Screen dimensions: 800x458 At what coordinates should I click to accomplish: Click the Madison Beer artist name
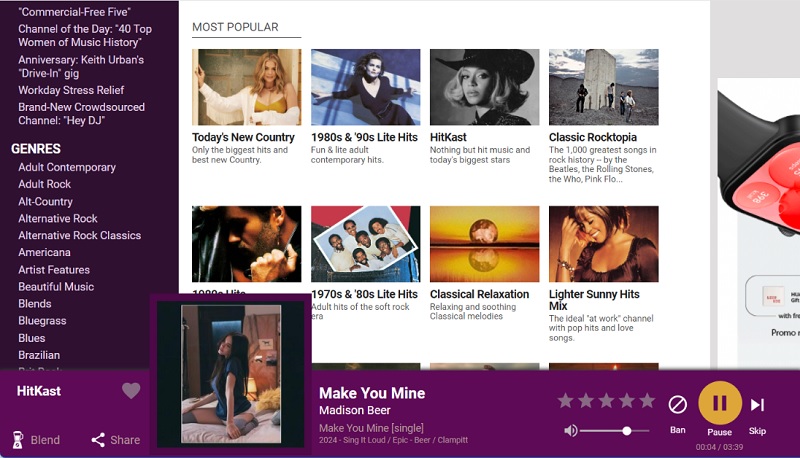pyautogui.click(x=355, y=410)
